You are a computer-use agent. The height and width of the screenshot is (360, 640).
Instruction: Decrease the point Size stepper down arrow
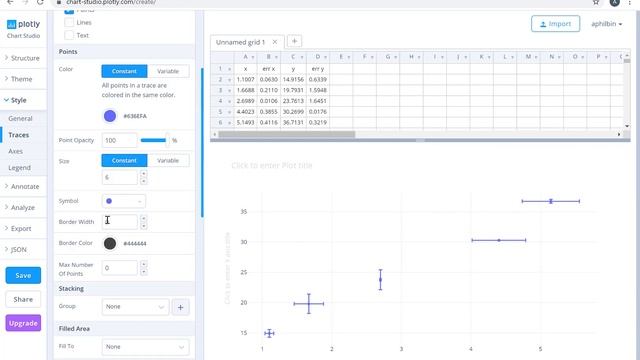[144, 181]
